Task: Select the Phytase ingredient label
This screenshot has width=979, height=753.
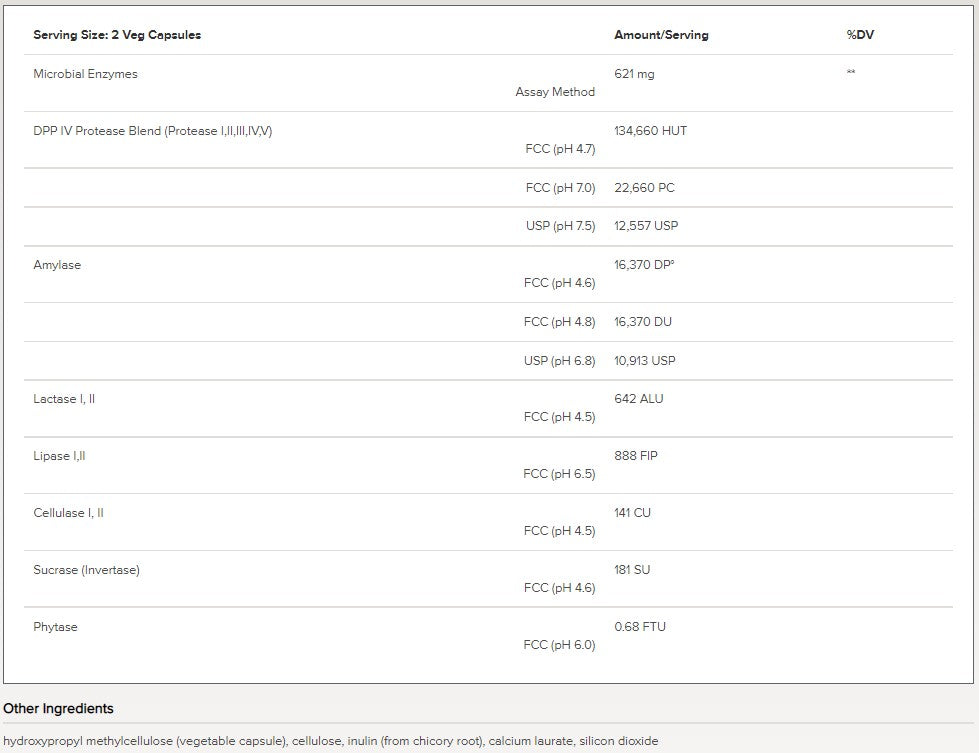Action: 55,627
